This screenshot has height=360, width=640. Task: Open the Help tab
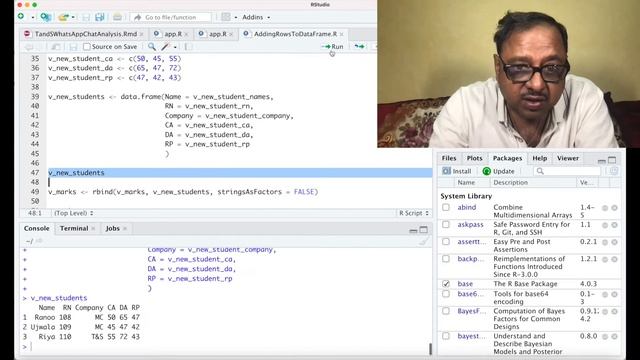[x=540, y=158]
